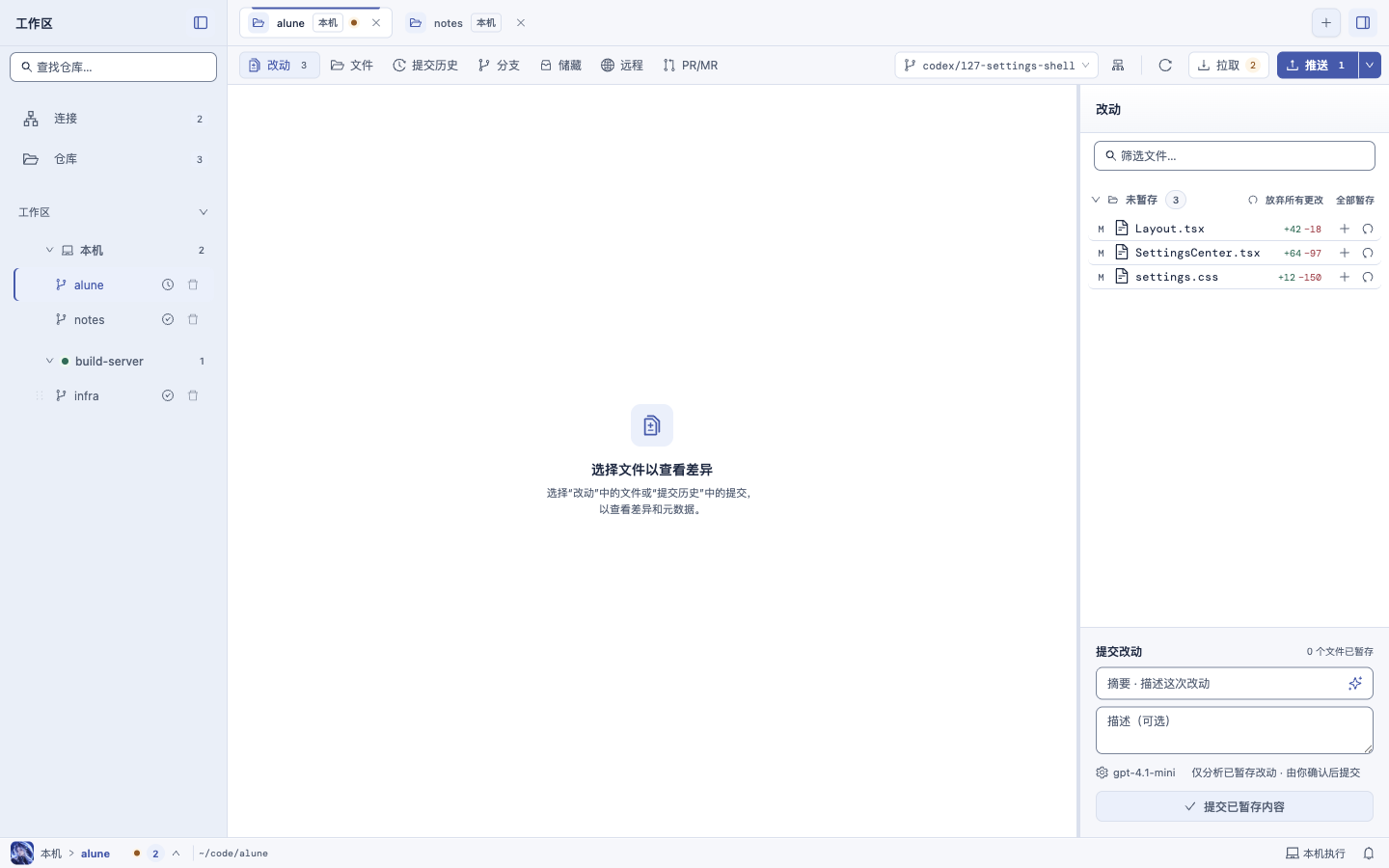Open 连接 in the sidebar
1389x868 pixels.
pyautogui.click(x=114, y=119)
